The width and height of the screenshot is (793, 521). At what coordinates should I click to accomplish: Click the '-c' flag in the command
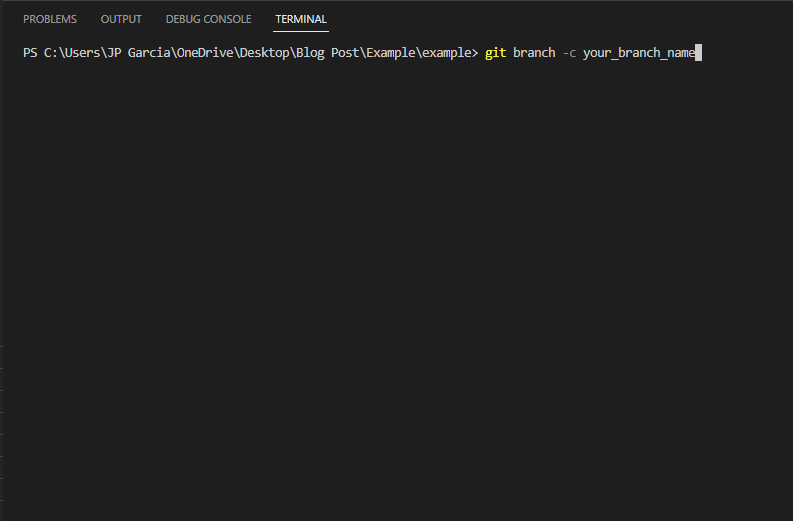pyautogui.click(x=569, y=53)
